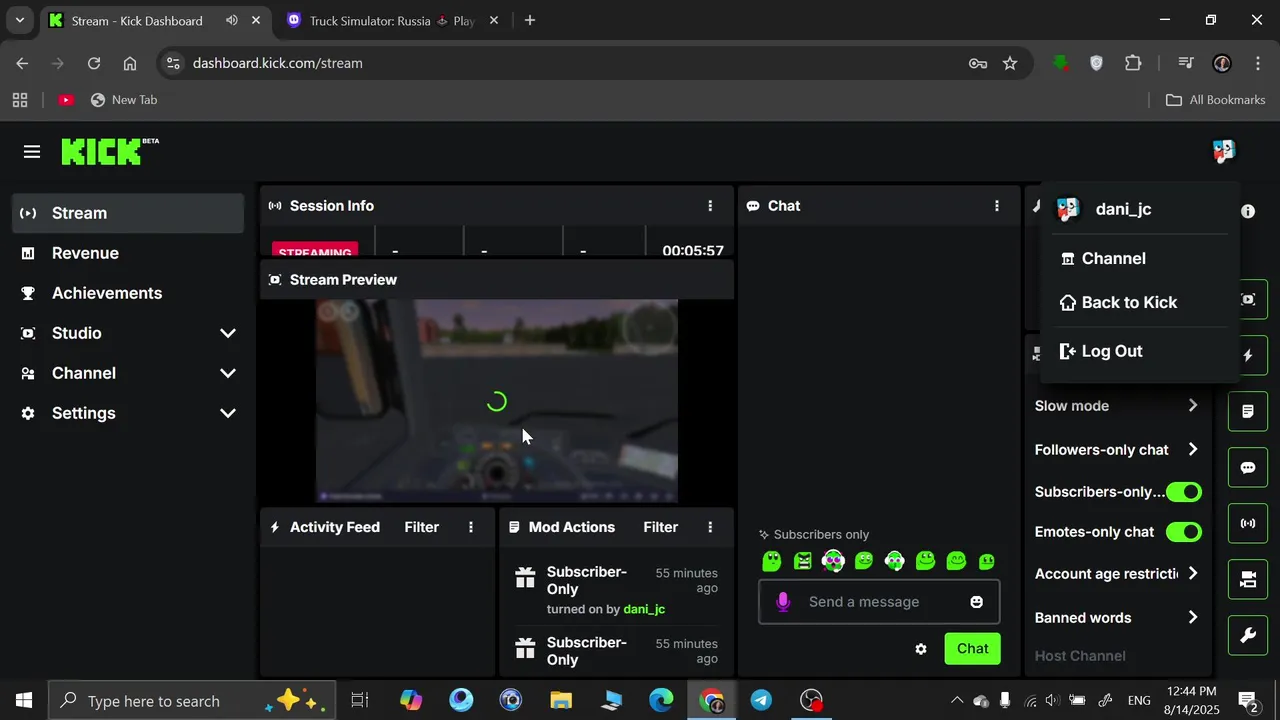Open Chat panel three-dot options
Screen dimensions: 1280x720
pos(996,206)
